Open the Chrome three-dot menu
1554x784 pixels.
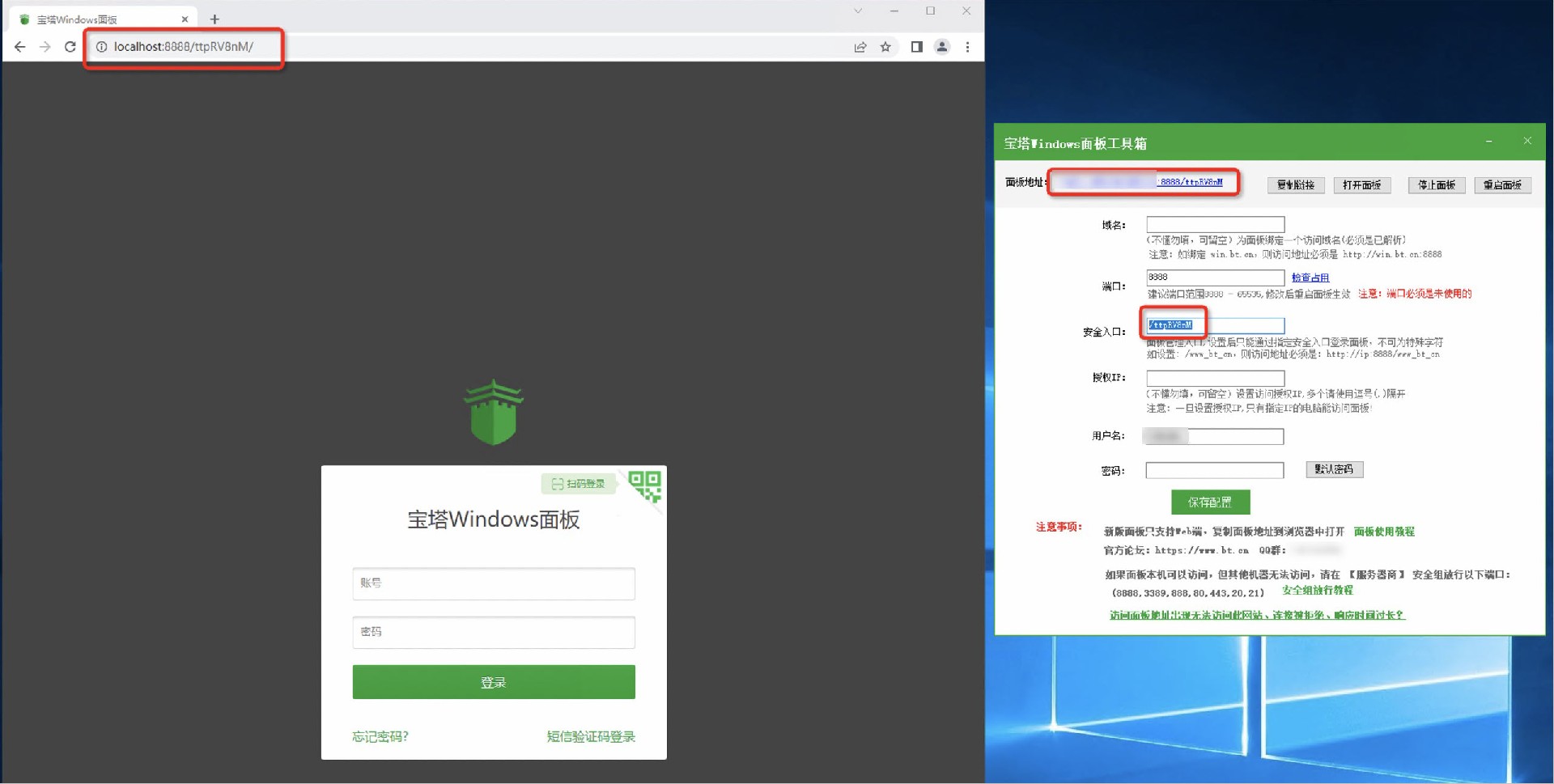point(967,47)
